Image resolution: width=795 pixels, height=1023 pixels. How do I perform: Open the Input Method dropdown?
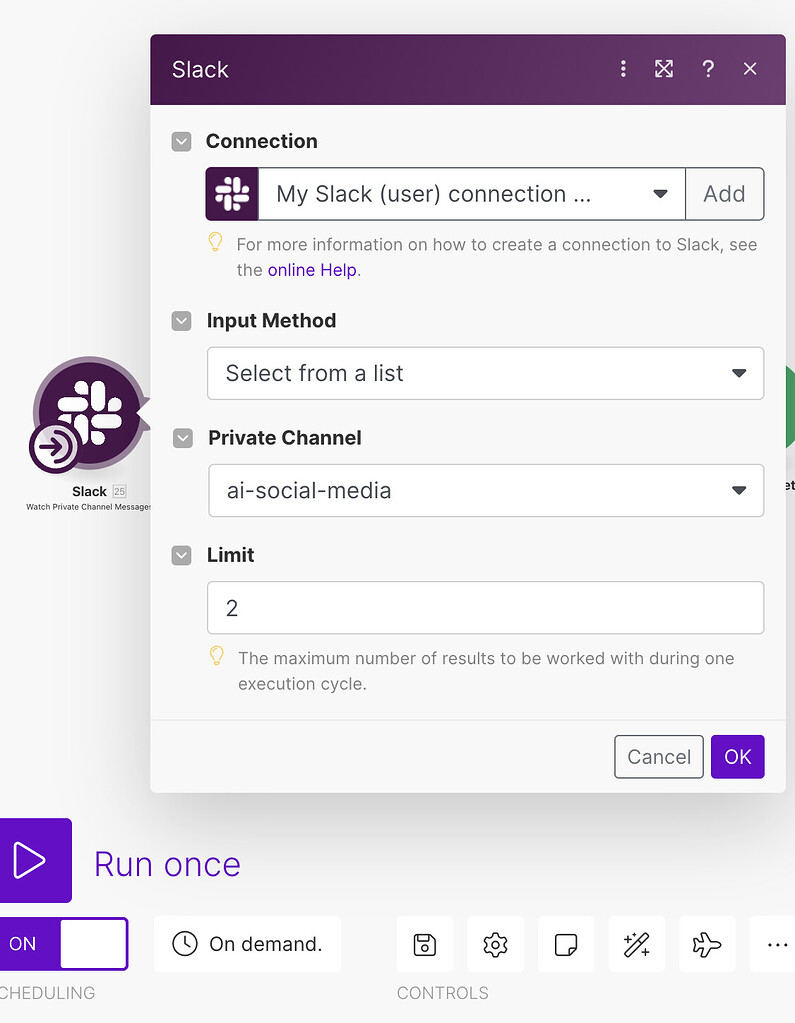coord(739,372)
